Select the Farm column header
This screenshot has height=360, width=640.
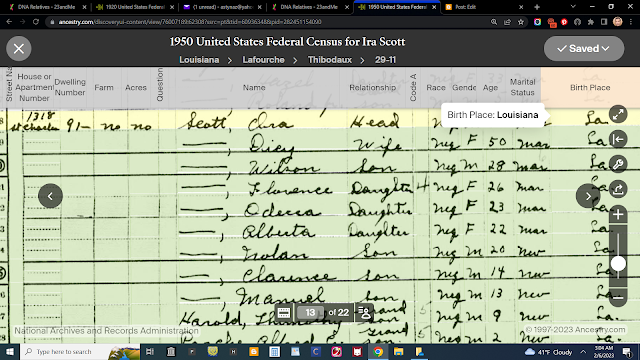click(x=104, y=87)
